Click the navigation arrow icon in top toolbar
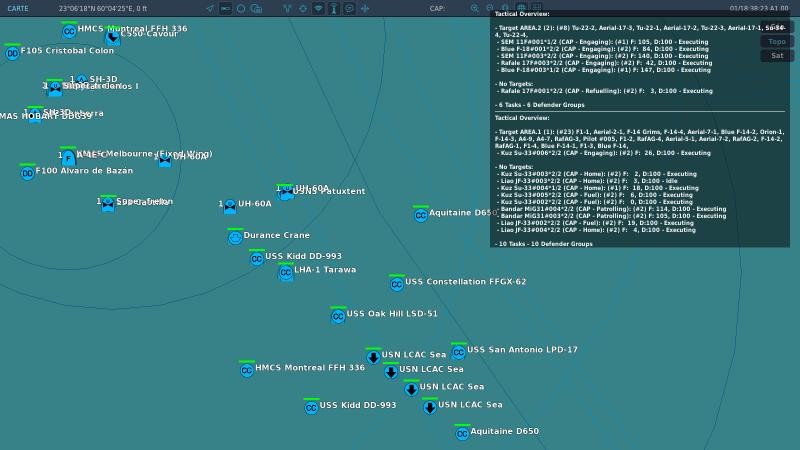800x450 pixels. 210,8
